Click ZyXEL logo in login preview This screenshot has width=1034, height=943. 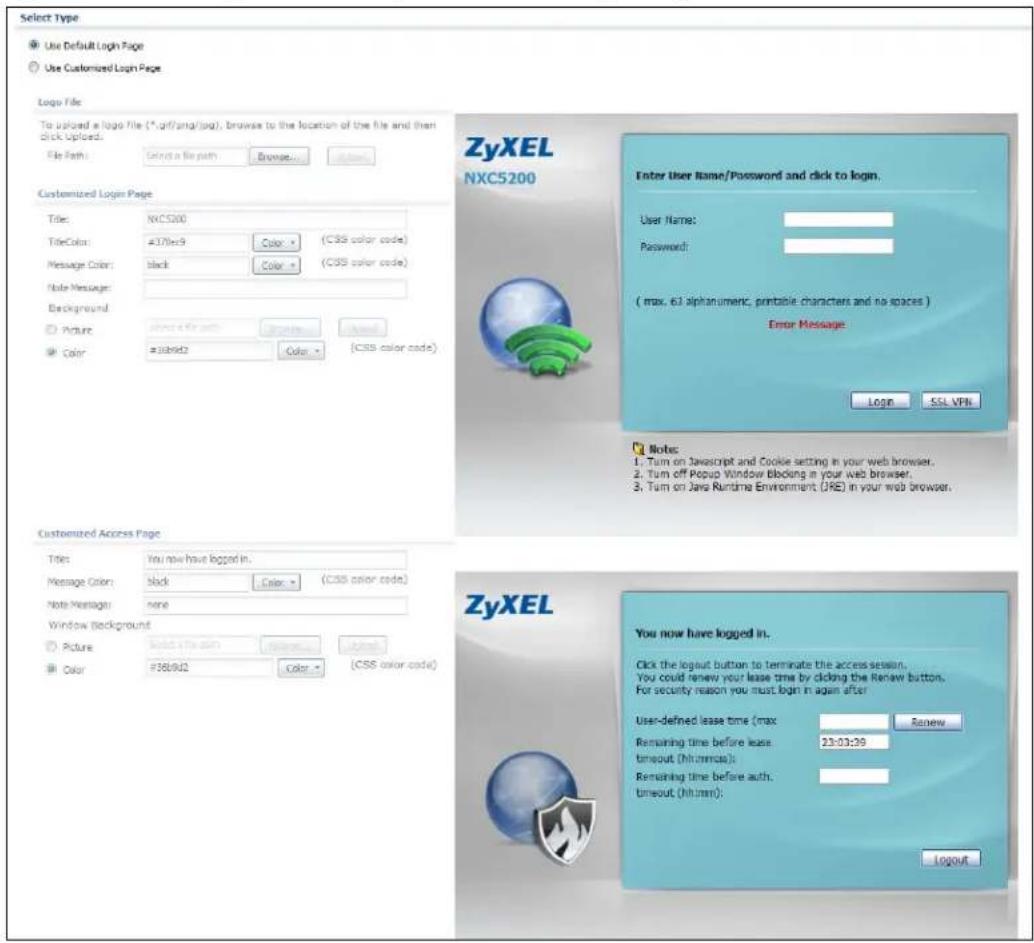click(508, 149)
